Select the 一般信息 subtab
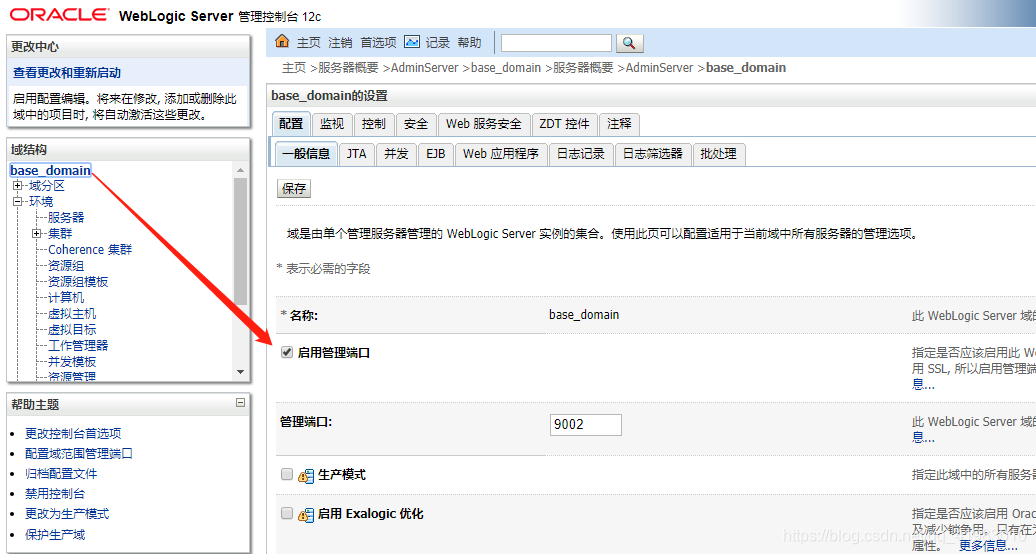The image size is (1036, 554). (x=306, y=153)
